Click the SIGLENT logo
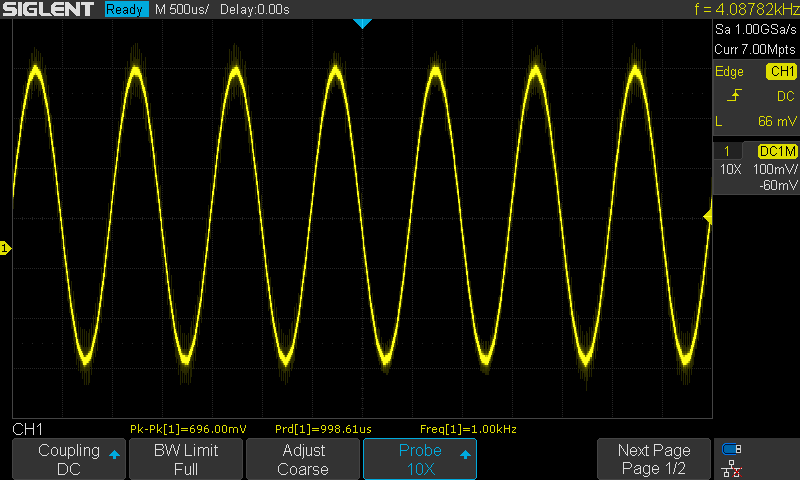The image size is (800, 480). click(48, 9)
